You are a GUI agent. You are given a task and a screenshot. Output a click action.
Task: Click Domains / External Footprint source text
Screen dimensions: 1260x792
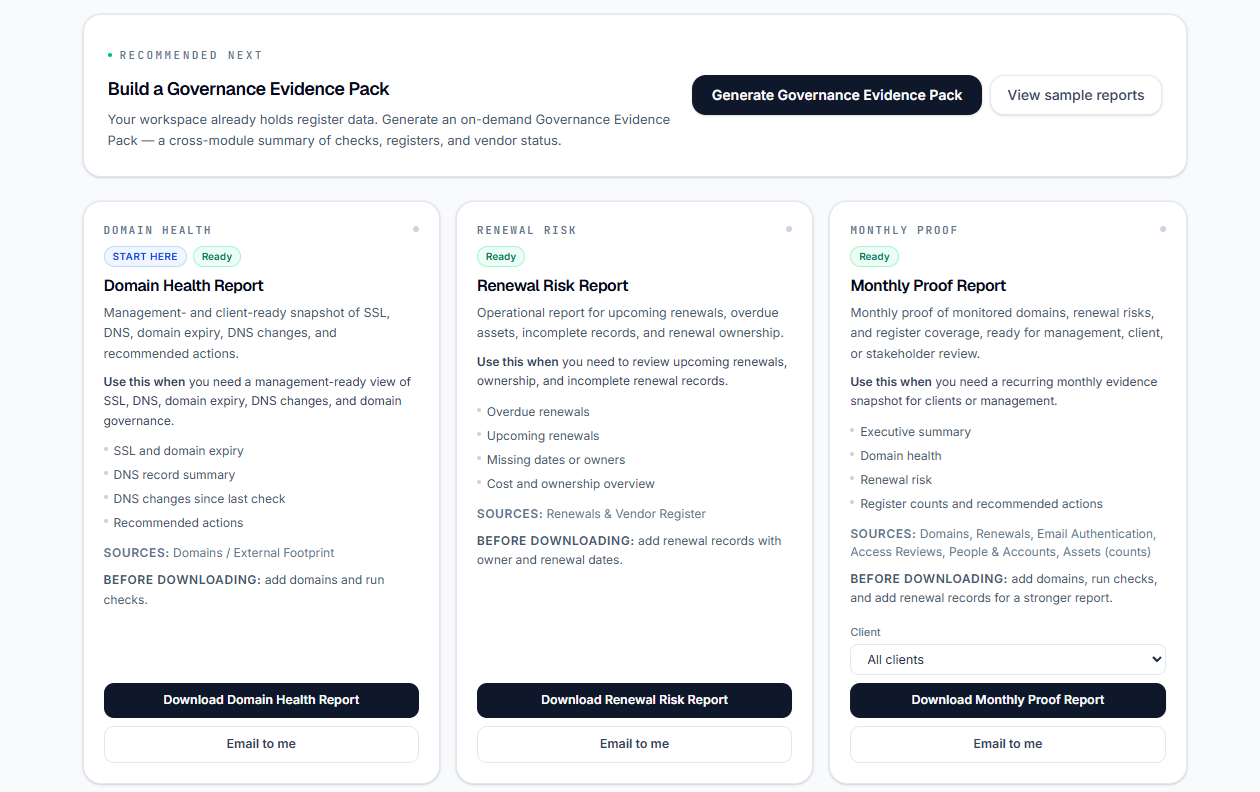254,553
